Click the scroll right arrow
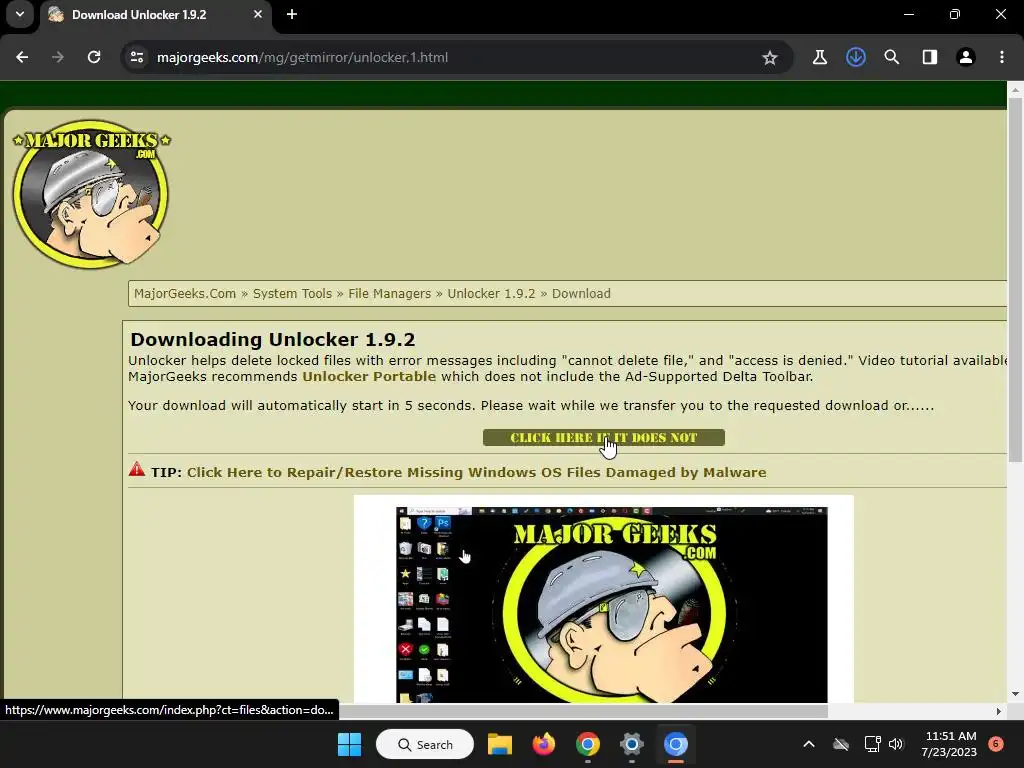This screenshot has height=768, width=1024. click(x=999, y=711)
